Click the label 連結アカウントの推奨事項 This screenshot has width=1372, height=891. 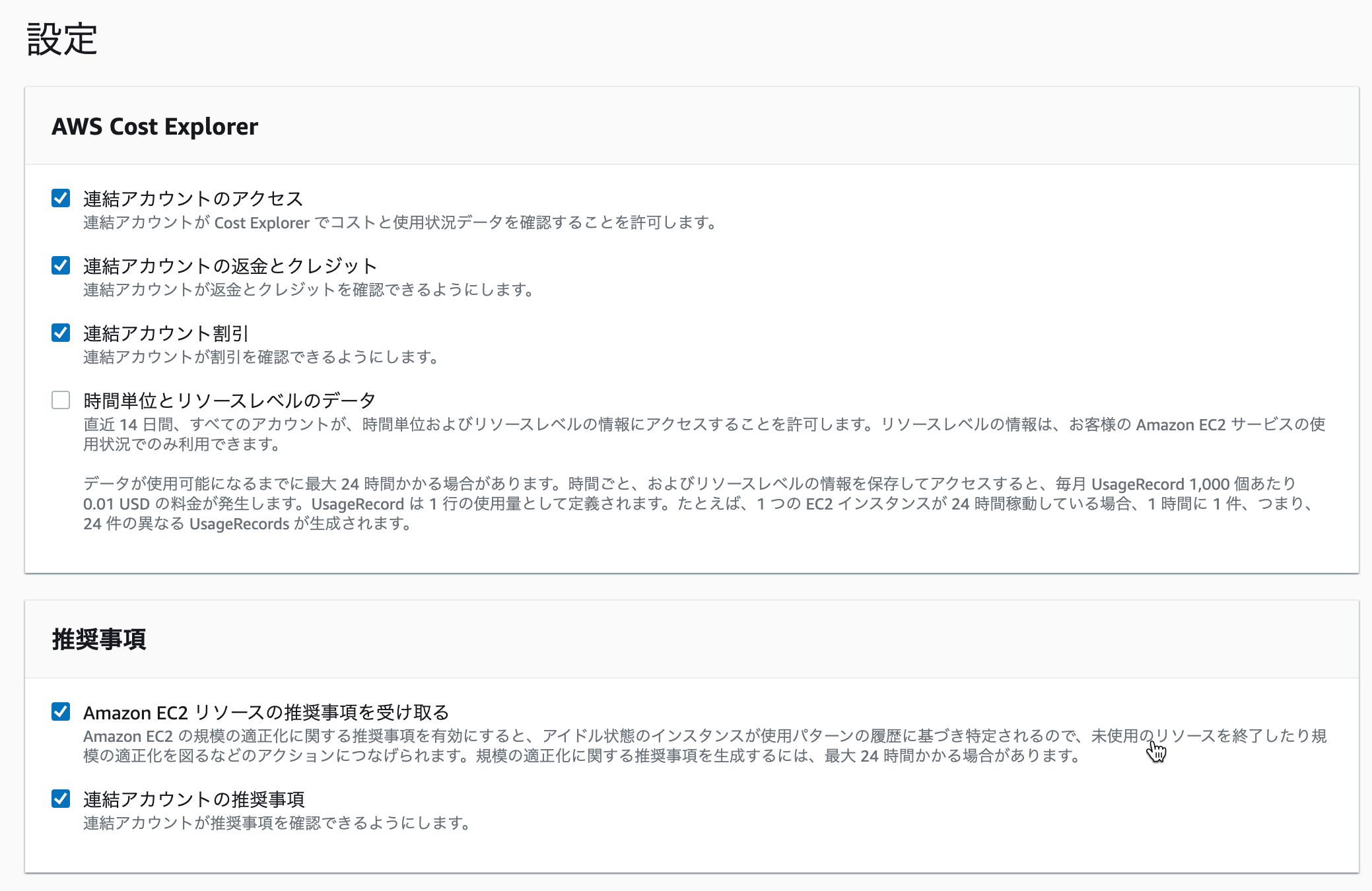(x=193, y=799)
